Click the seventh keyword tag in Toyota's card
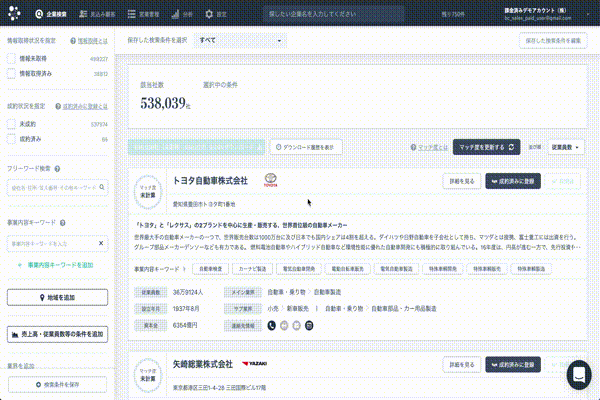600x400 pixels. pyautogui.click(x=487, y=269)
